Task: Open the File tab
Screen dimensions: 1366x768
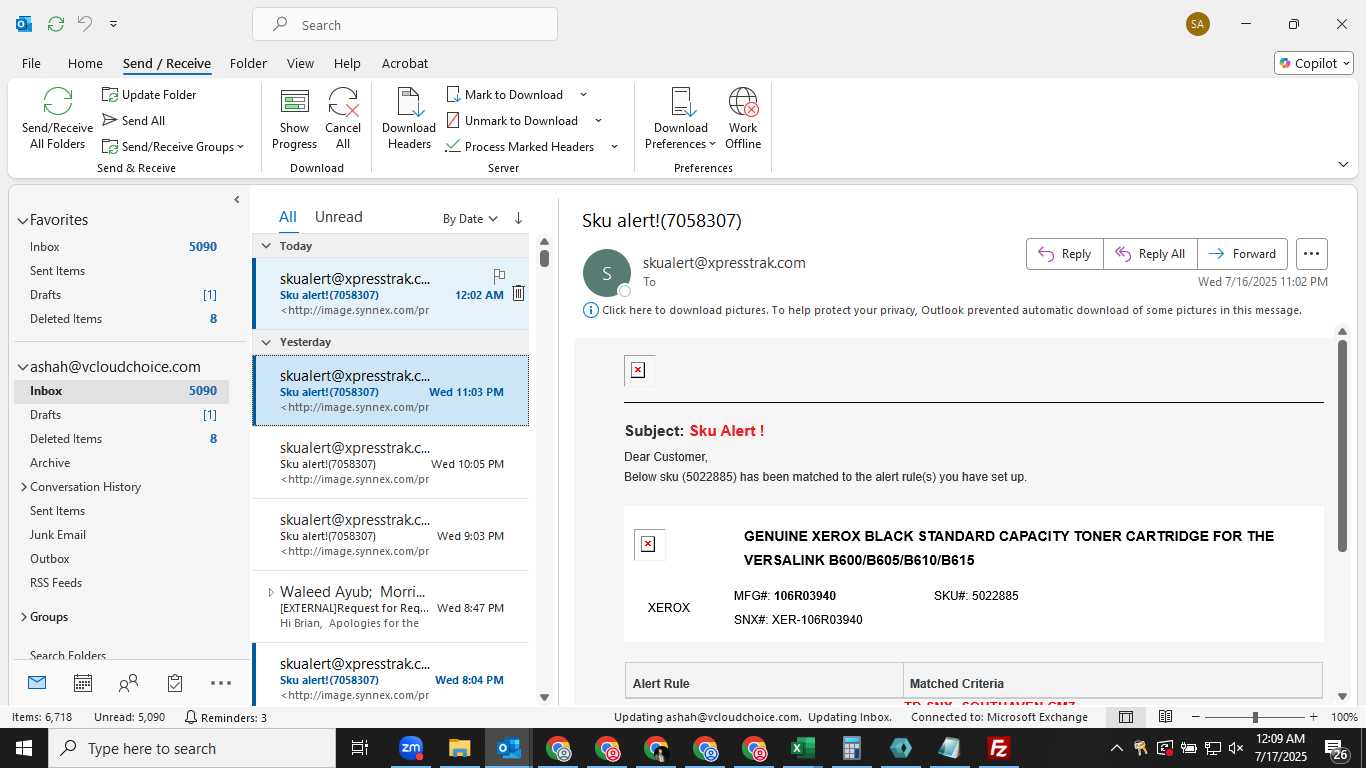Action: (x=31, y=63)
